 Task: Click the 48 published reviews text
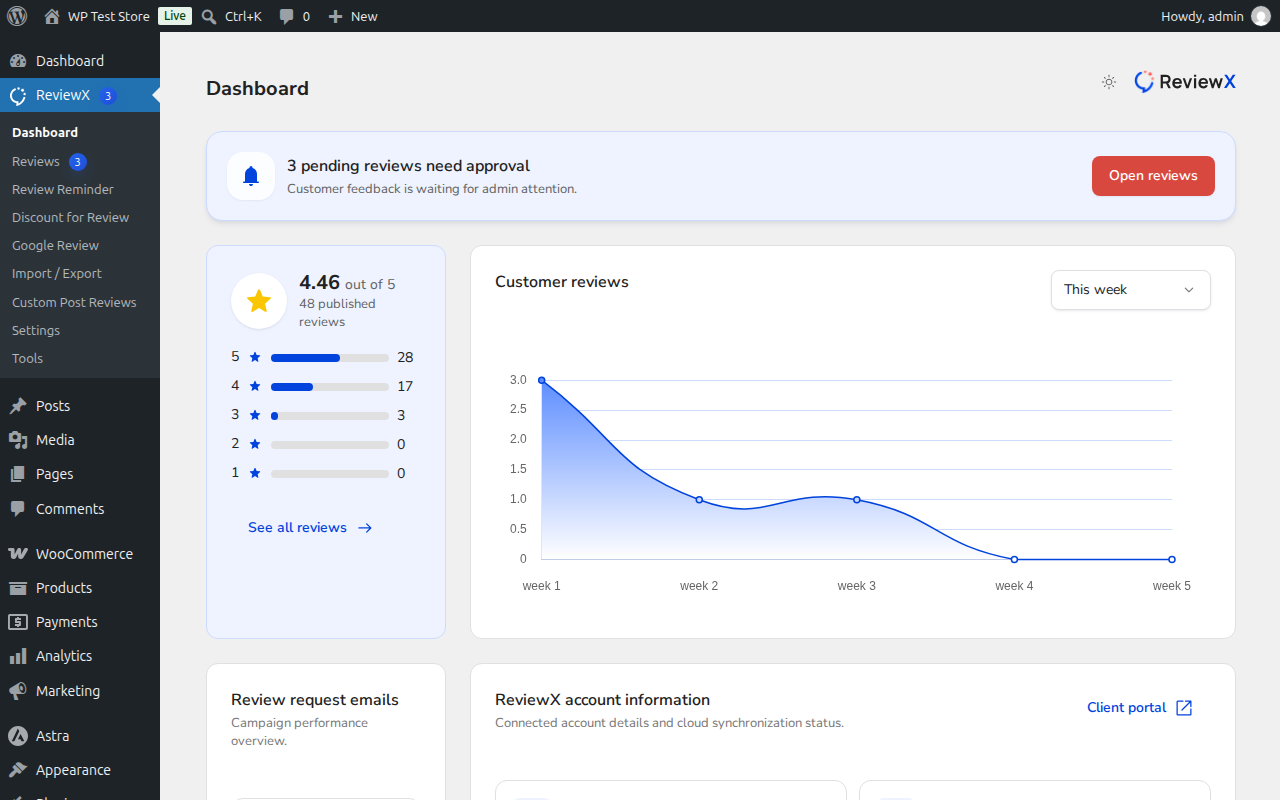(337, 313)
